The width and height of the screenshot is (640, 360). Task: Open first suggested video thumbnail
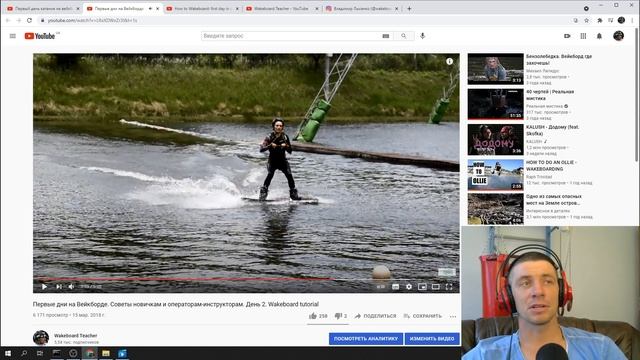pyautogui.click(x=496, y=69)
